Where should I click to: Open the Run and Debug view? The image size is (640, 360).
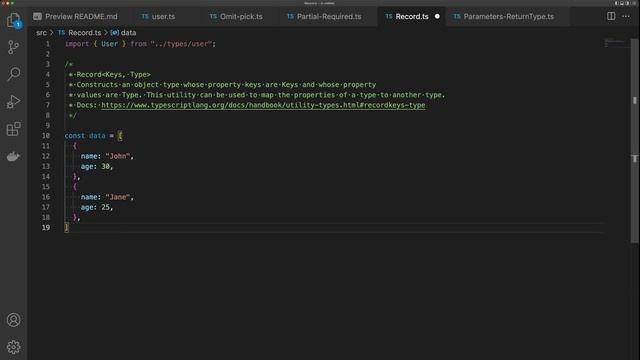(x=13, y=101)
